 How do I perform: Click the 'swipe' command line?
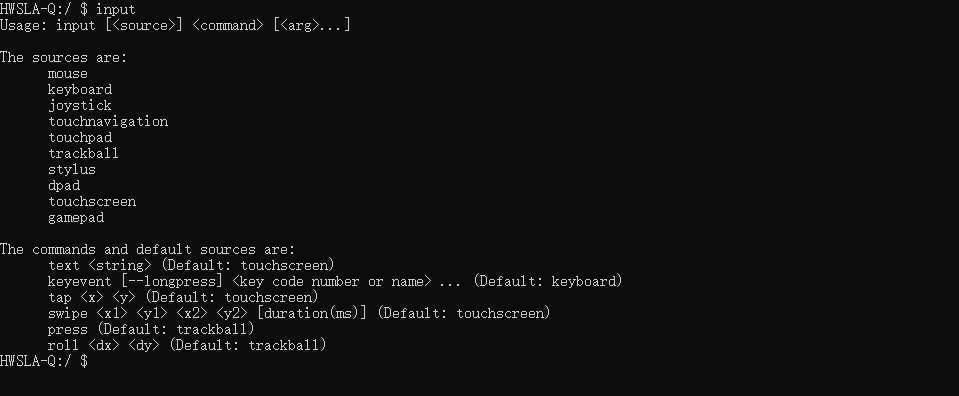click(x=299, y=313)
